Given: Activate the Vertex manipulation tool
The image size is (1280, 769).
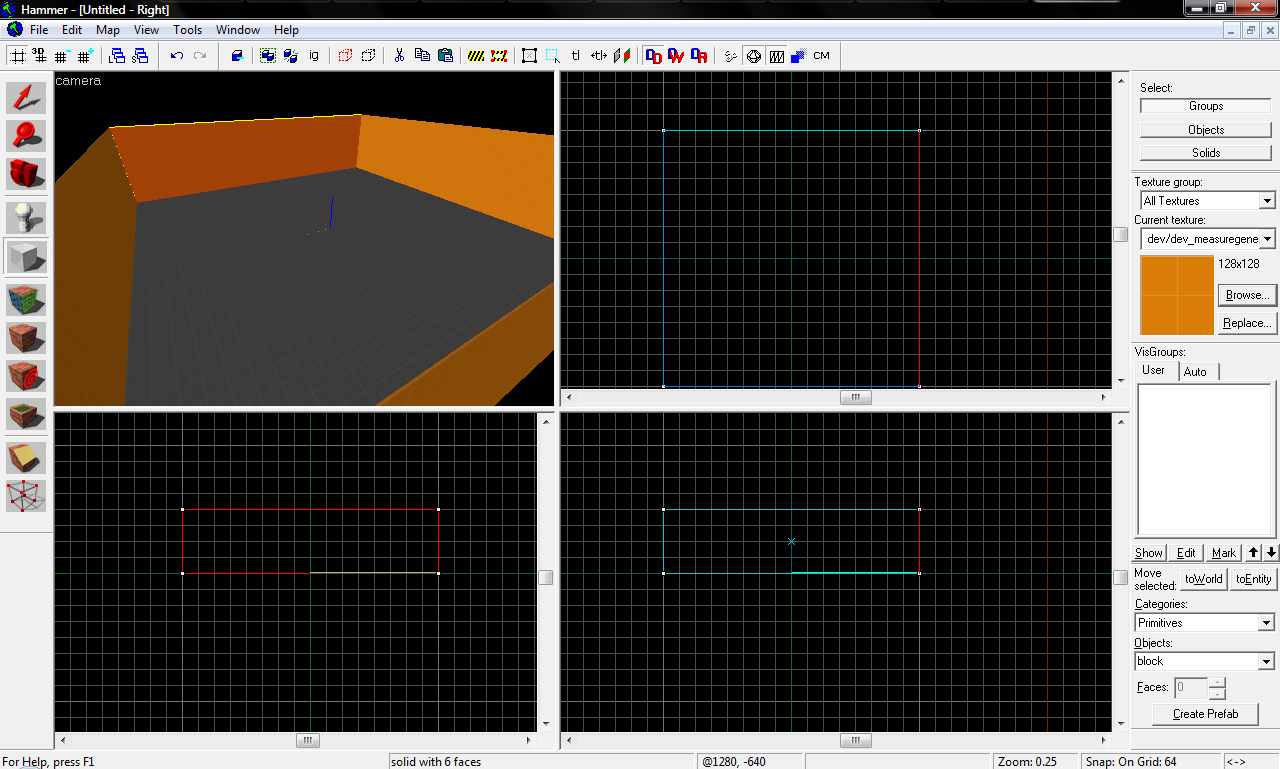Looking at the screenshot, I should tap(26, 495).
